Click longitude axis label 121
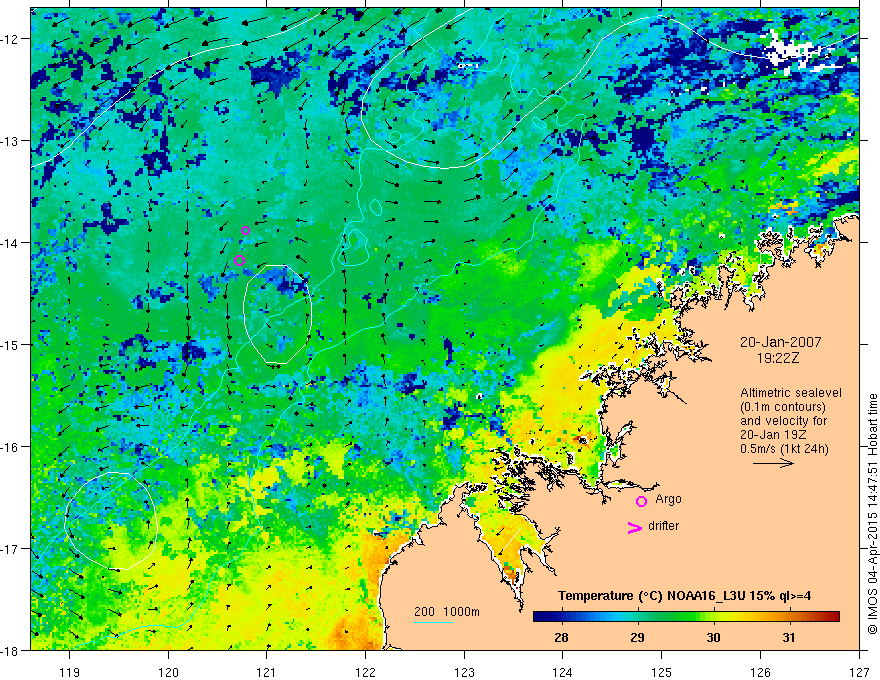The height and width of the screenshot is (680, 880). click(x=267, y=672)
